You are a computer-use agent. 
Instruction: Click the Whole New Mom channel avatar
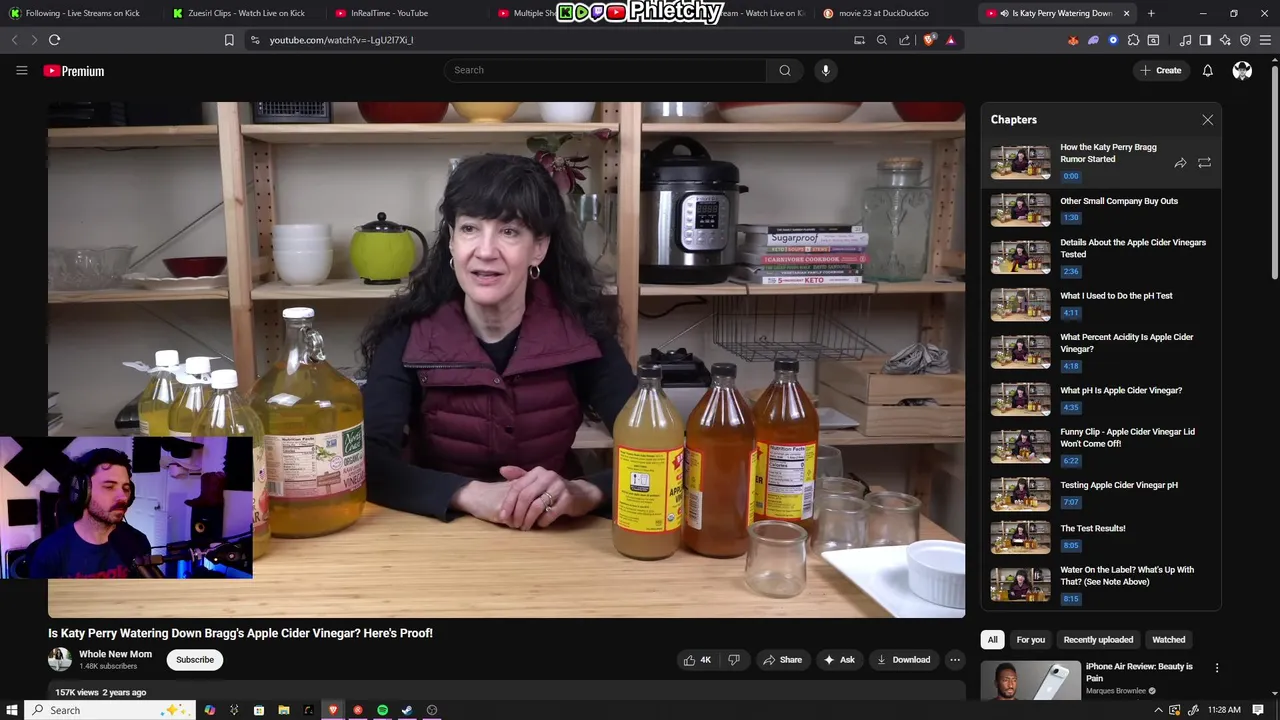(60, 659)
